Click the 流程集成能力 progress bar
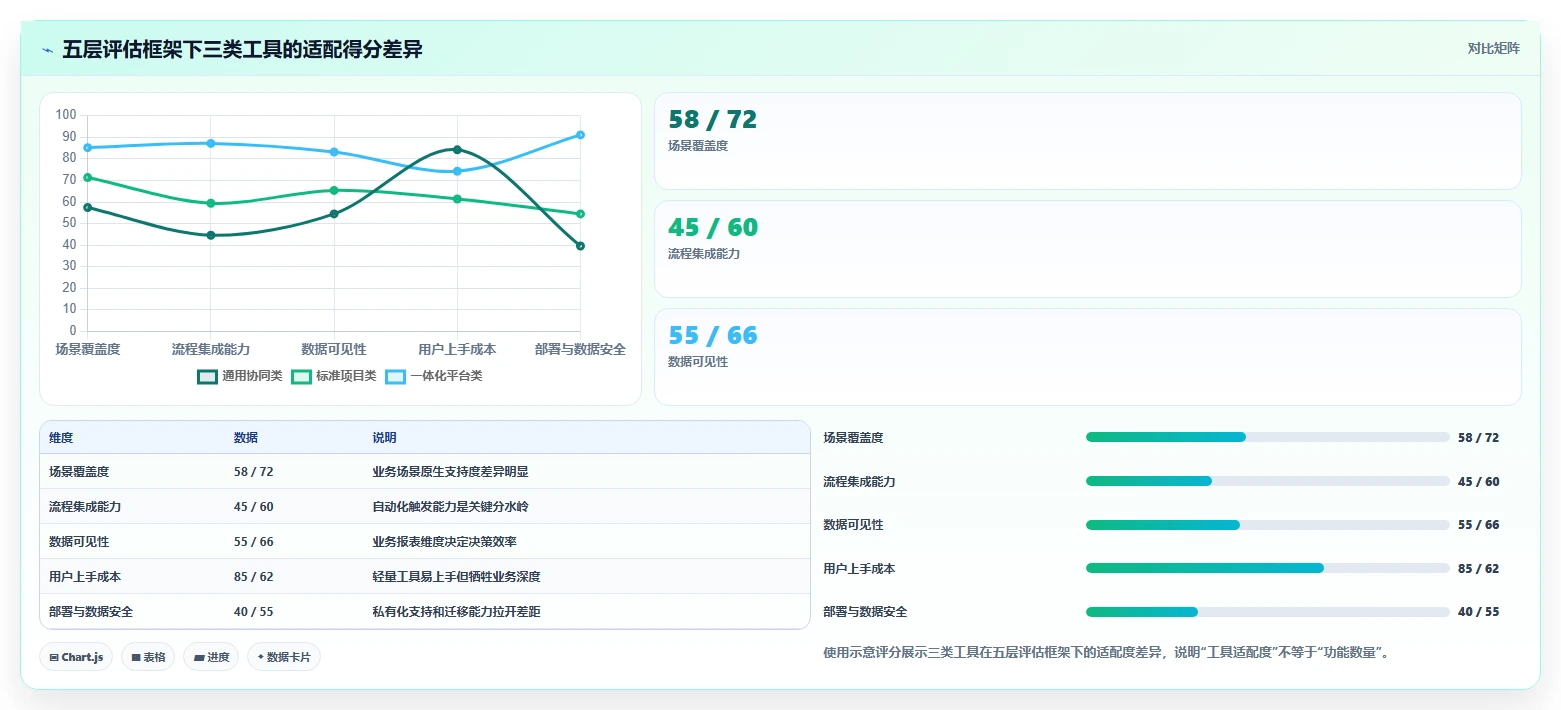The height and width of the screenshot is (710, 1561). click(x=1267, y=481)
